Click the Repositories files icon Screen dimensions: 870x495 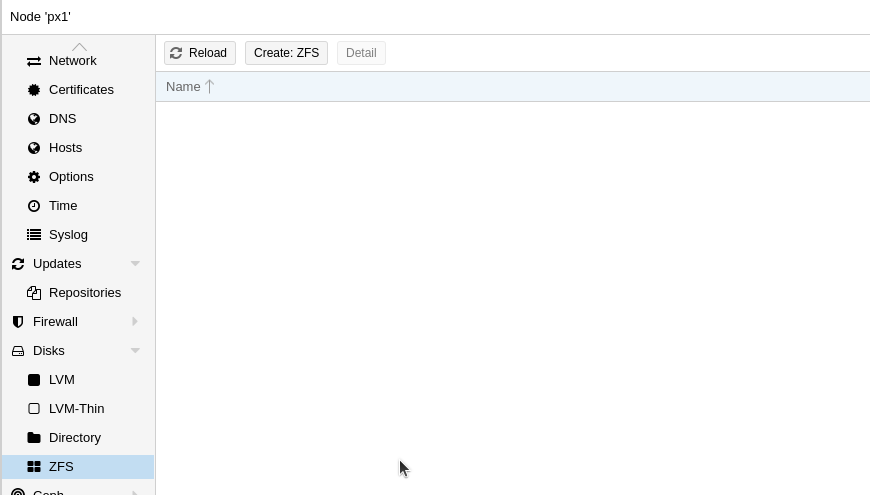(34, 292)
